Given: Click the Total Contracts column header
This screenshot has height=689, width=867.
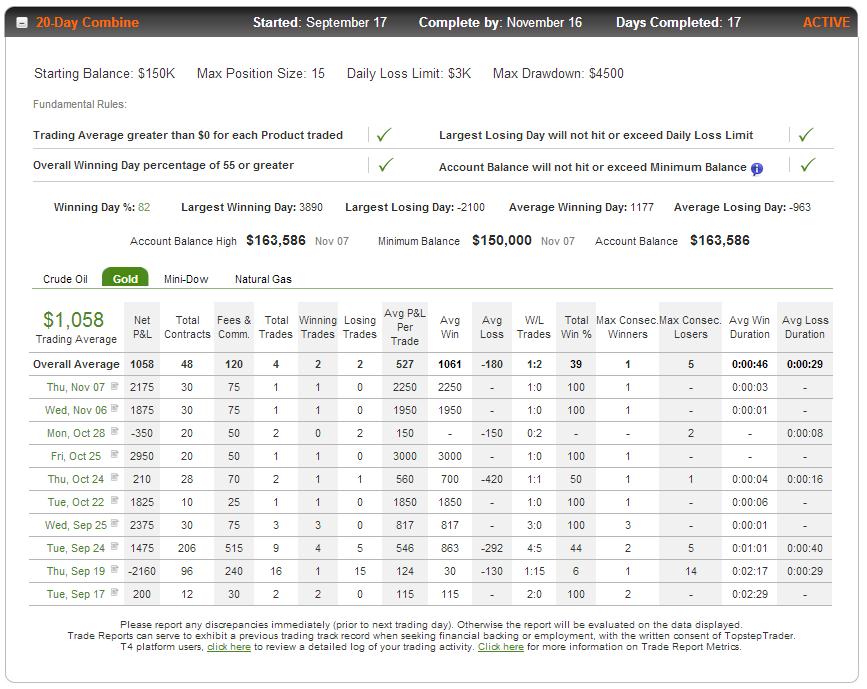Looking at the screenshot, I should point(187,327).
